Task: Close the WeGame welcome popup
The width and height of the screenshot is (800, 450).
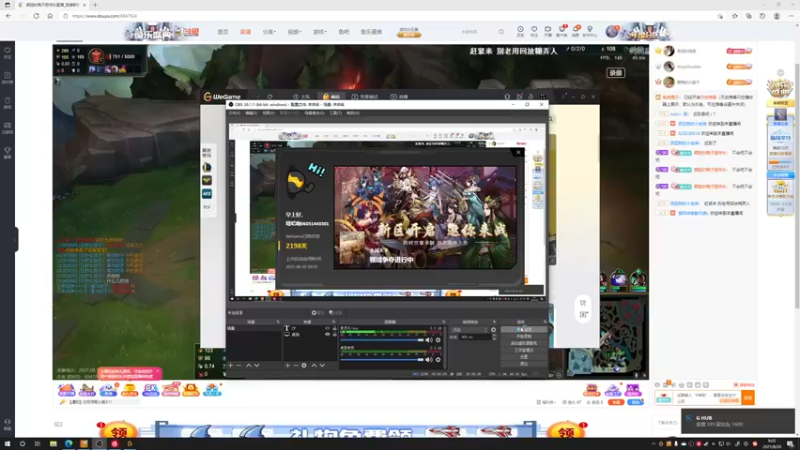Action: (518, 152)
